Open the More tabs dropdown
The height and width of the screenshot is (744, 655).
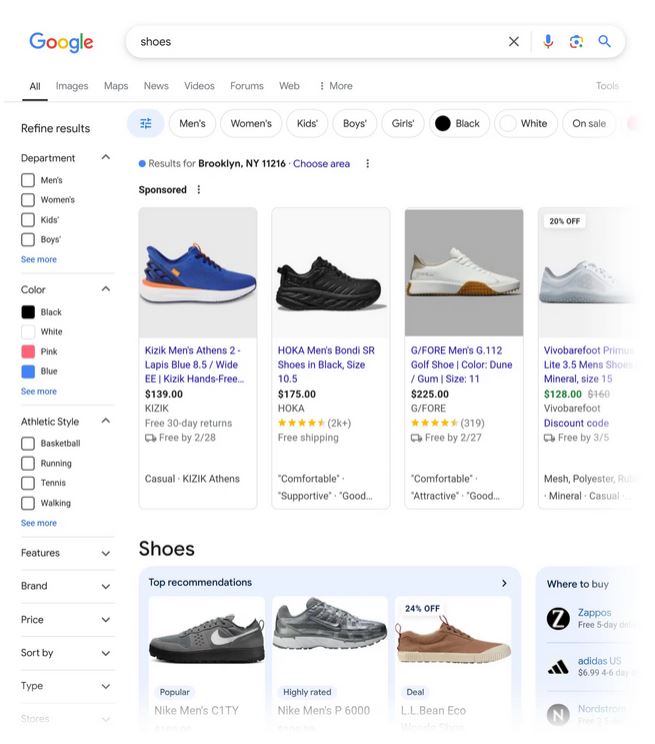[x=336, y=86]
